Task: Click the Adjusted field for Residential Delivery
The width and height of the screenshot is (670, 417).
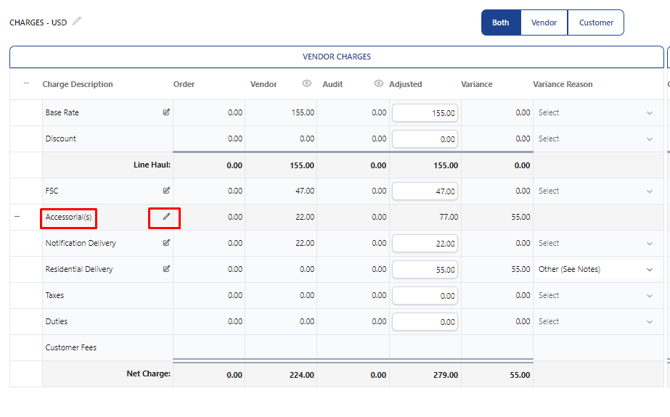Action: pyautogui.click(x=425, y=270)
